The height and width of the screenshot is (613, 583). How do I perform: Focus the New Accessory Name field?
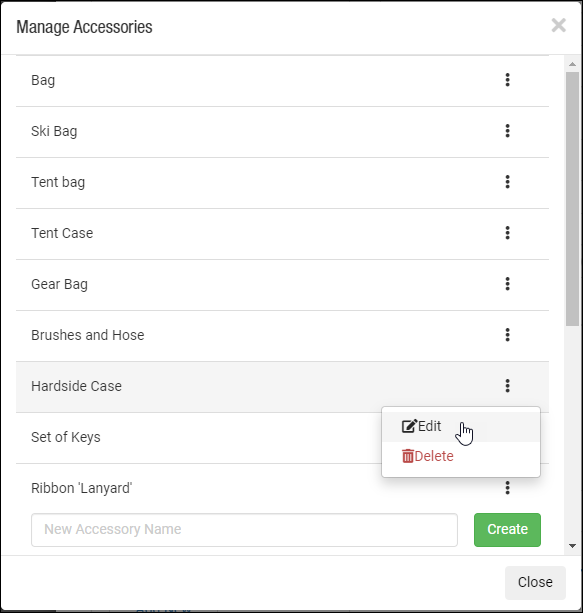click(x=244, y=530)
